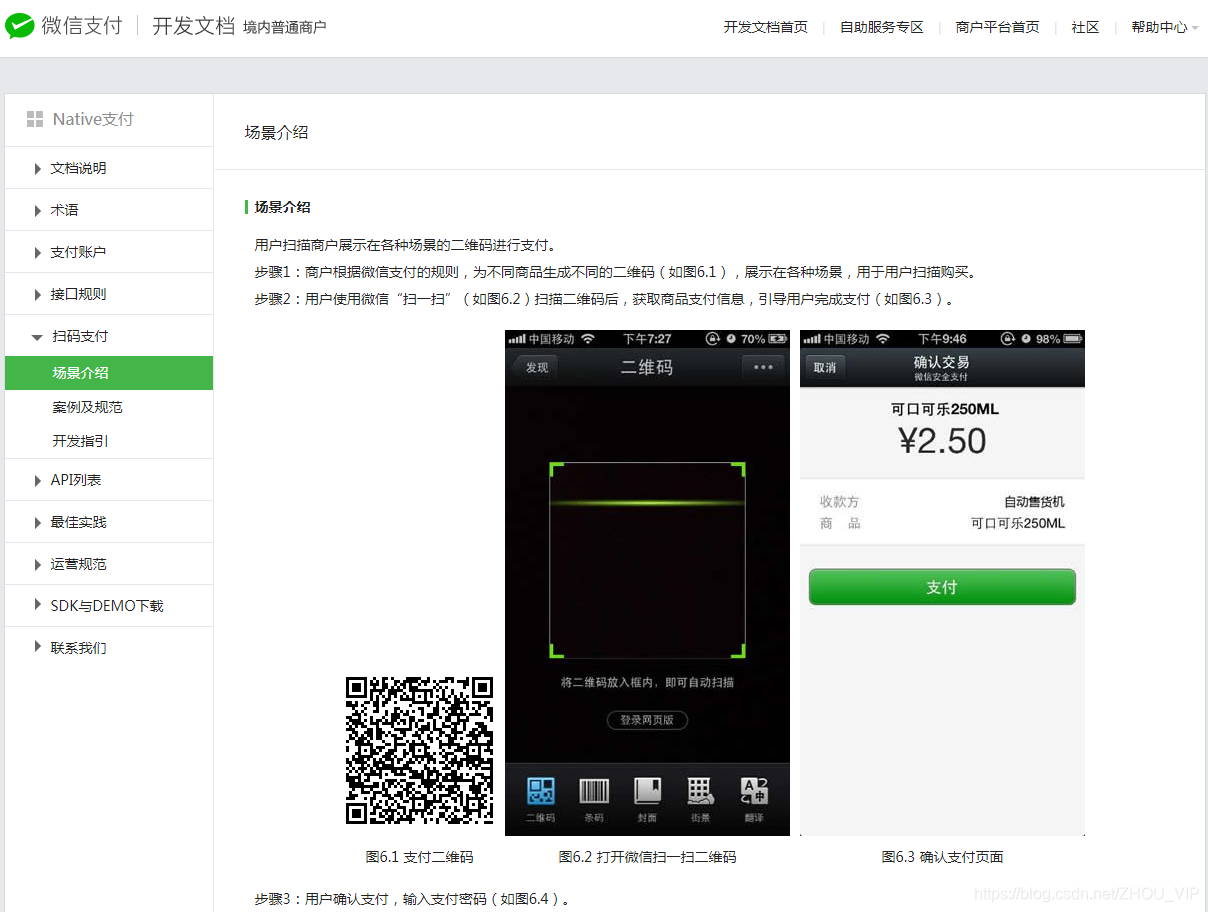Tap 取消 on confirm transaction screen
Image resolution: width=1208 pixels, height=912 pixels.
click(825, 367)
